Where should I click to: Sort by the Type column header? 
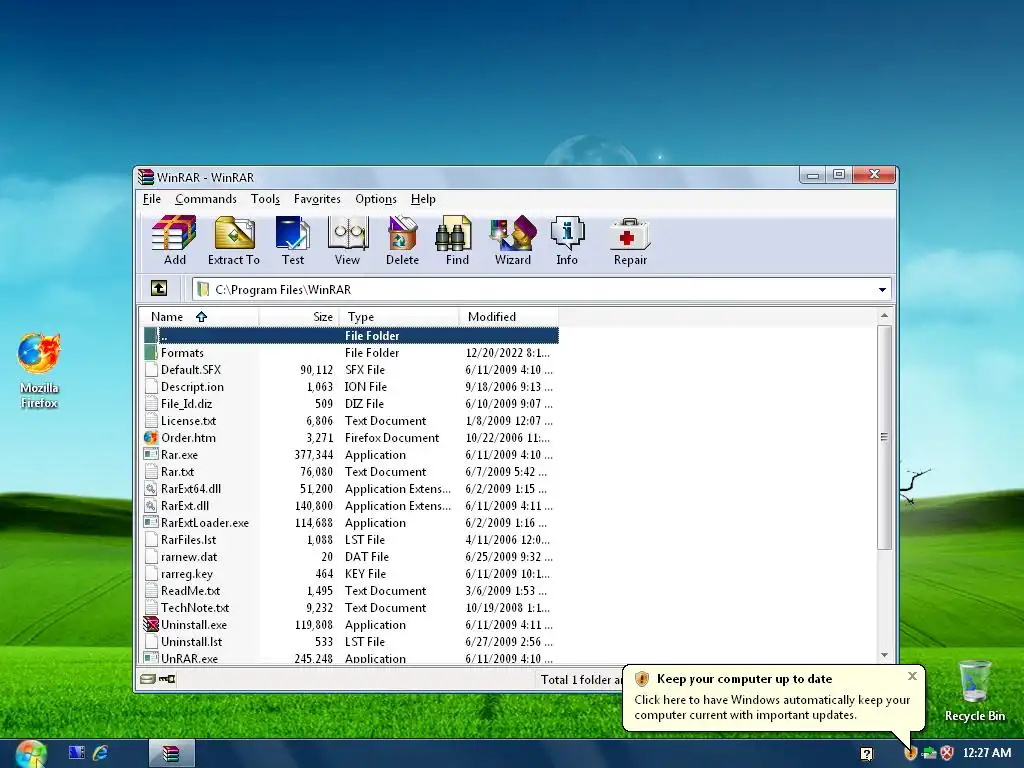[399, 317]
